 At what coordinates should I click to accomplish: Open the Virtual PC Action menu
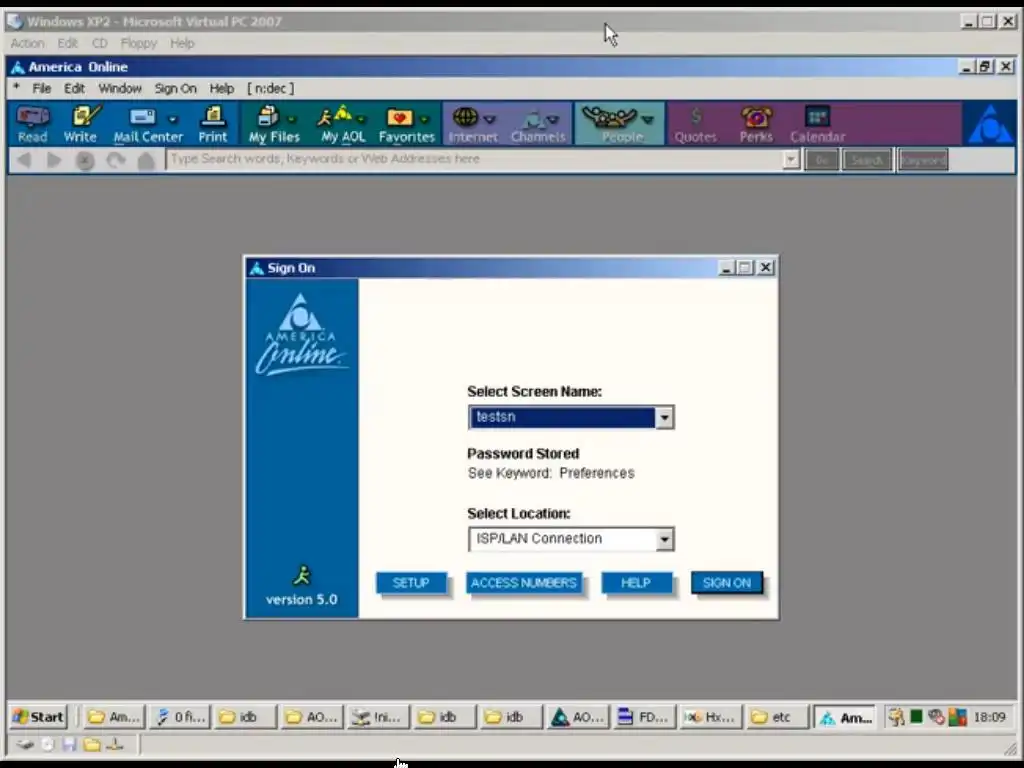pyautogui.click(x=27, y=43)
